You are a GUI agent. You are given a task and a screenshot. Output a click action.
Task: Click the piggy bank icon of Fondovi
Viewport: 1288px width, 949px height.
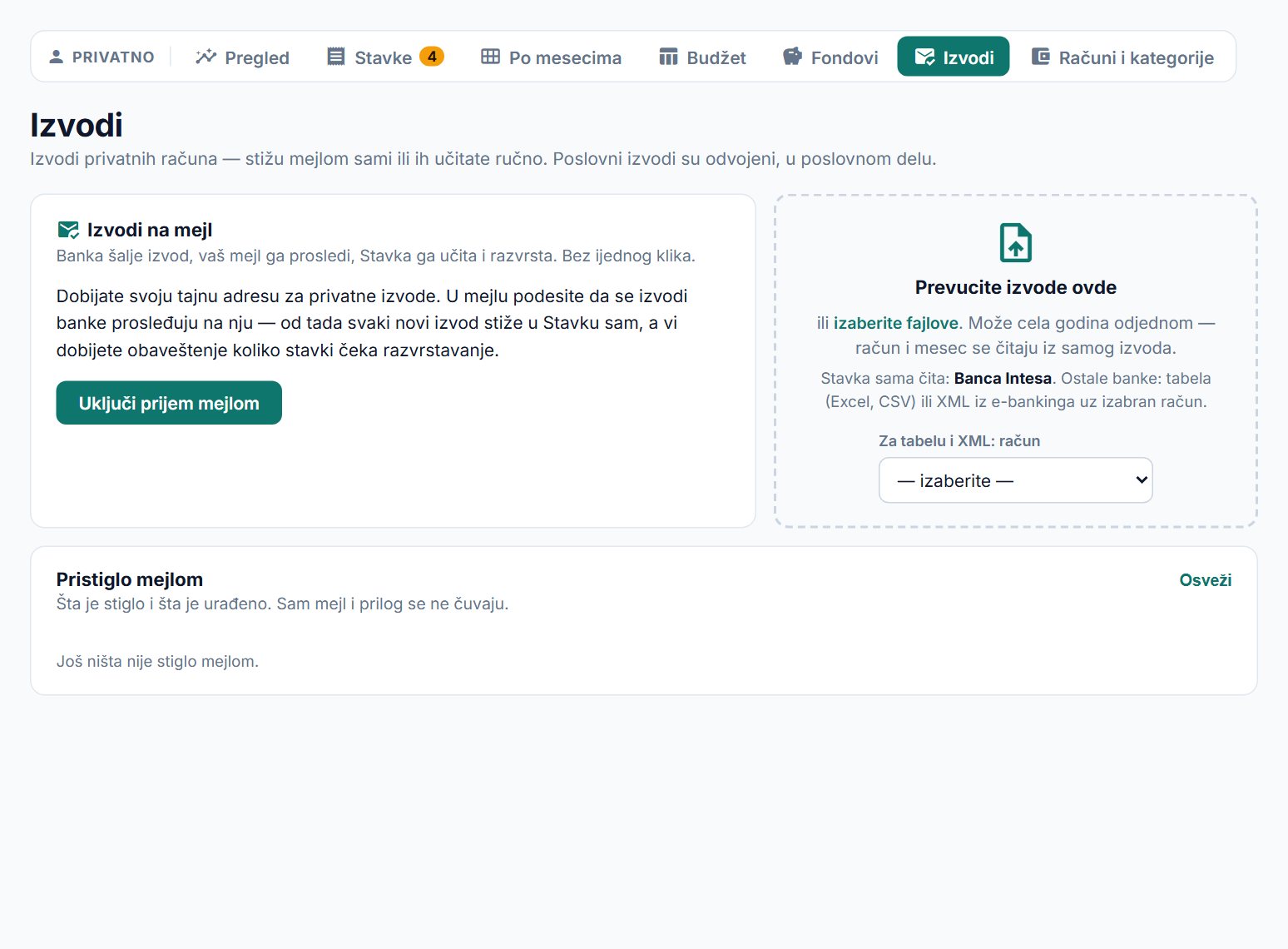point(792,57)
